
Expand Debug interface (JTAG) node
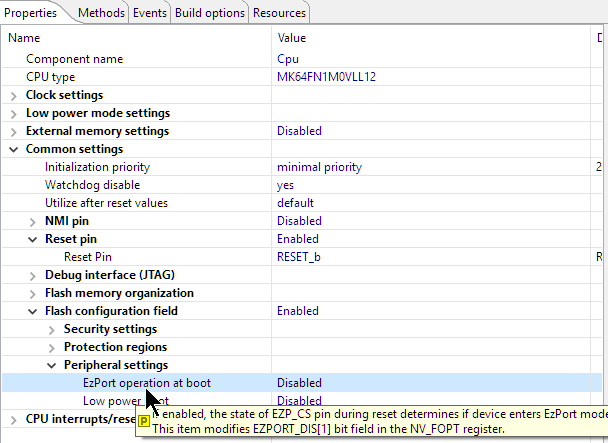33,275
